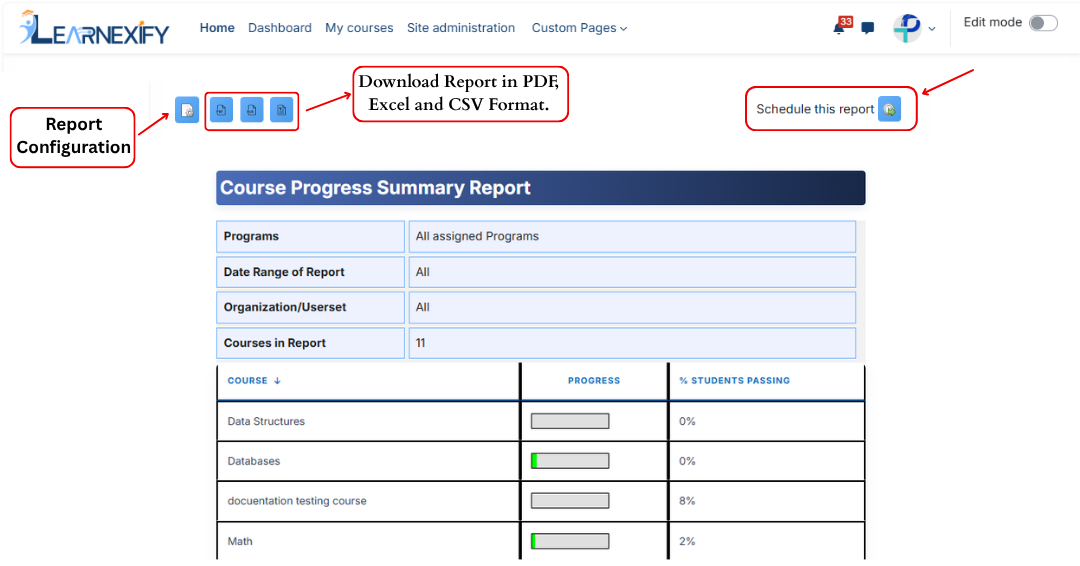The width and height of the screenshot is (1080, 566).
Task: Click the 'Organization/Userset' label
Action: click(x=284, y=307)
